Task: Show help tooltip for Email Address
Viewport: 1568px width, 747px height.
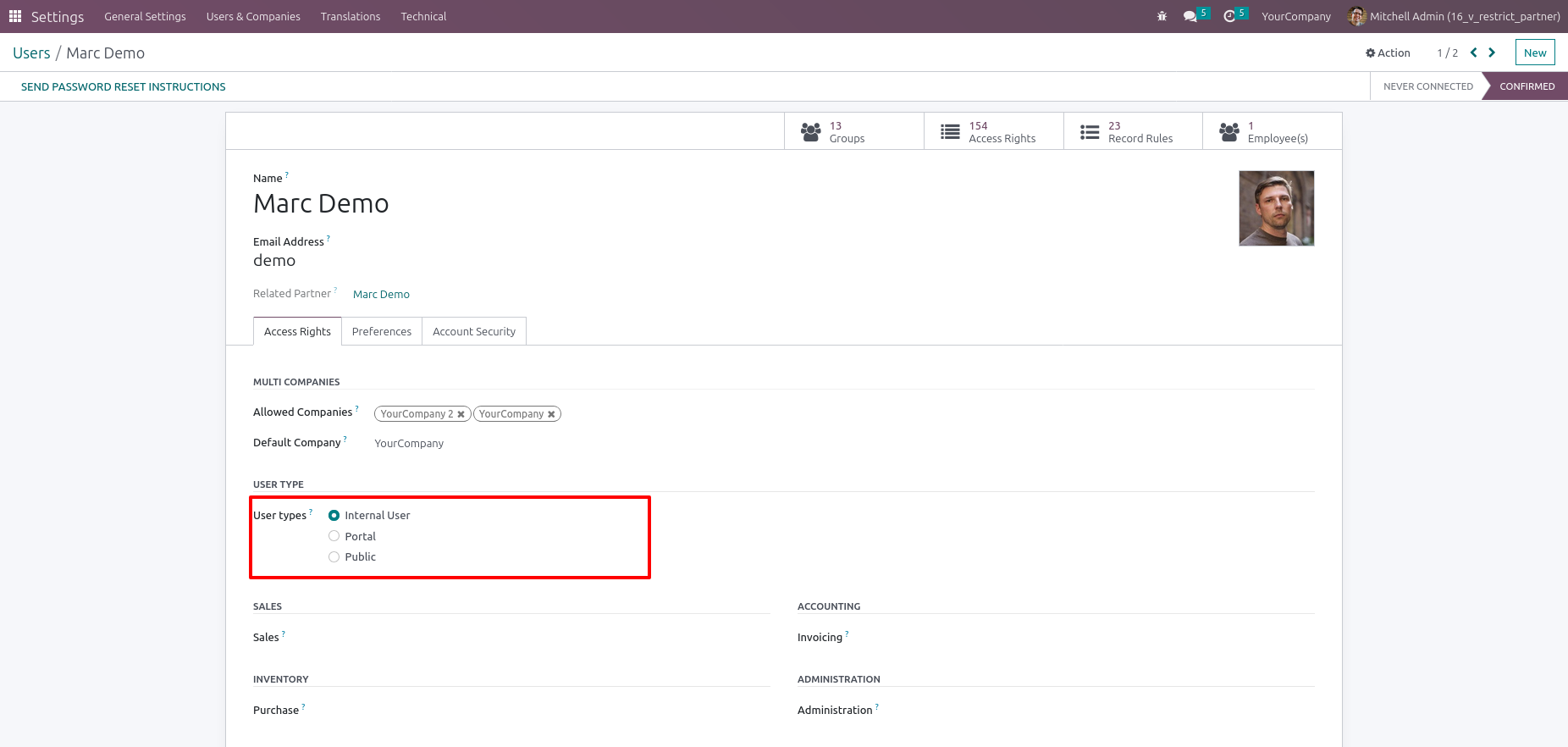Action: (x=329, y=238)
